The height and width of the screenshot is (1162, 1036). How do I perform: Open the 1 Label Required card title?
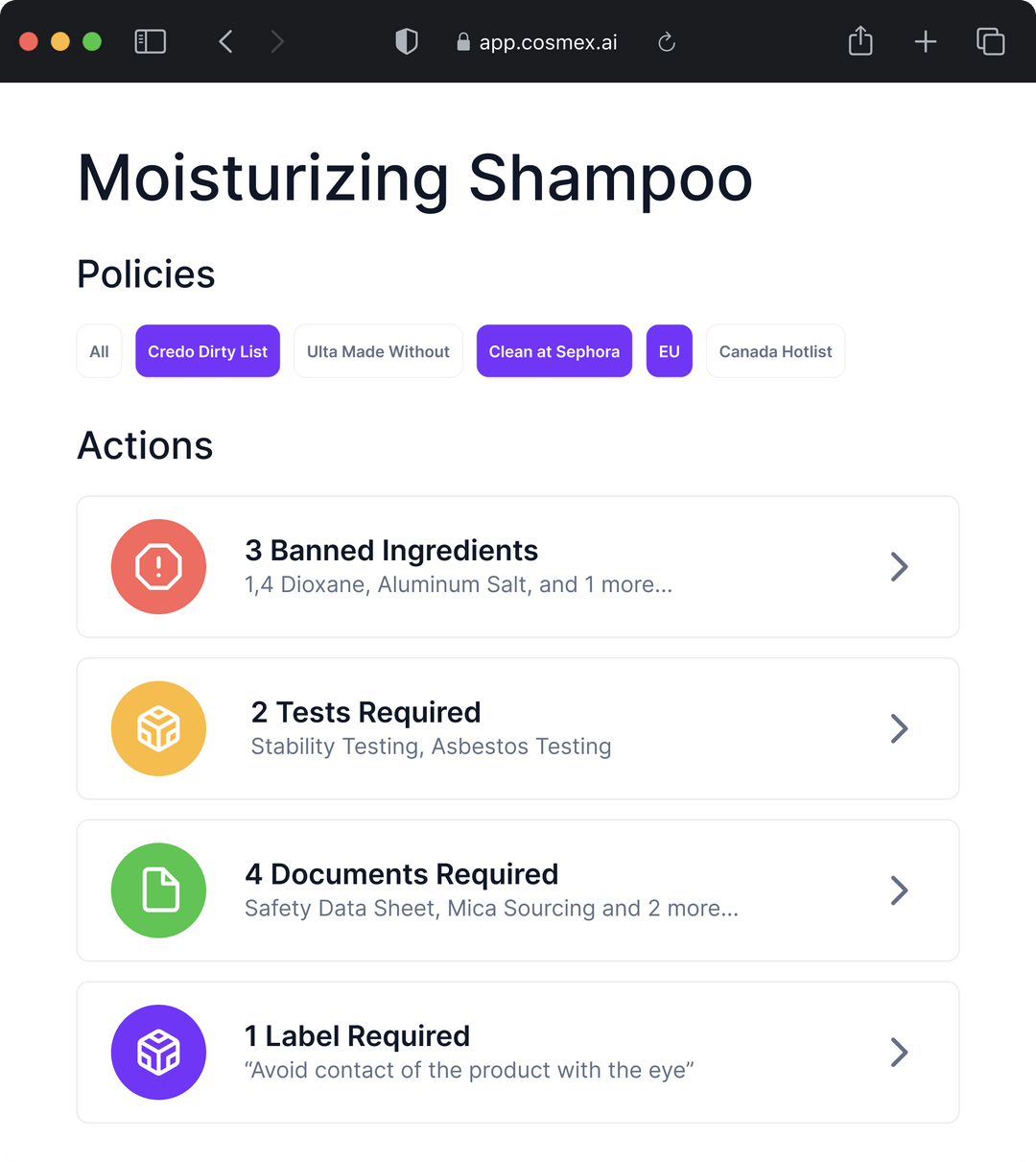[357, 1036]
